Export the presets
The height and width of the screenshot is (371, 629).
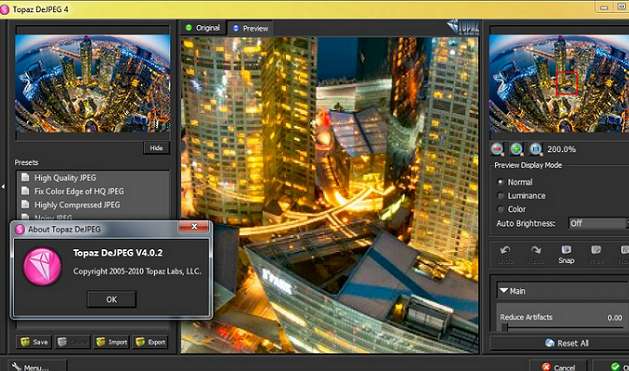tap(150, 342)
